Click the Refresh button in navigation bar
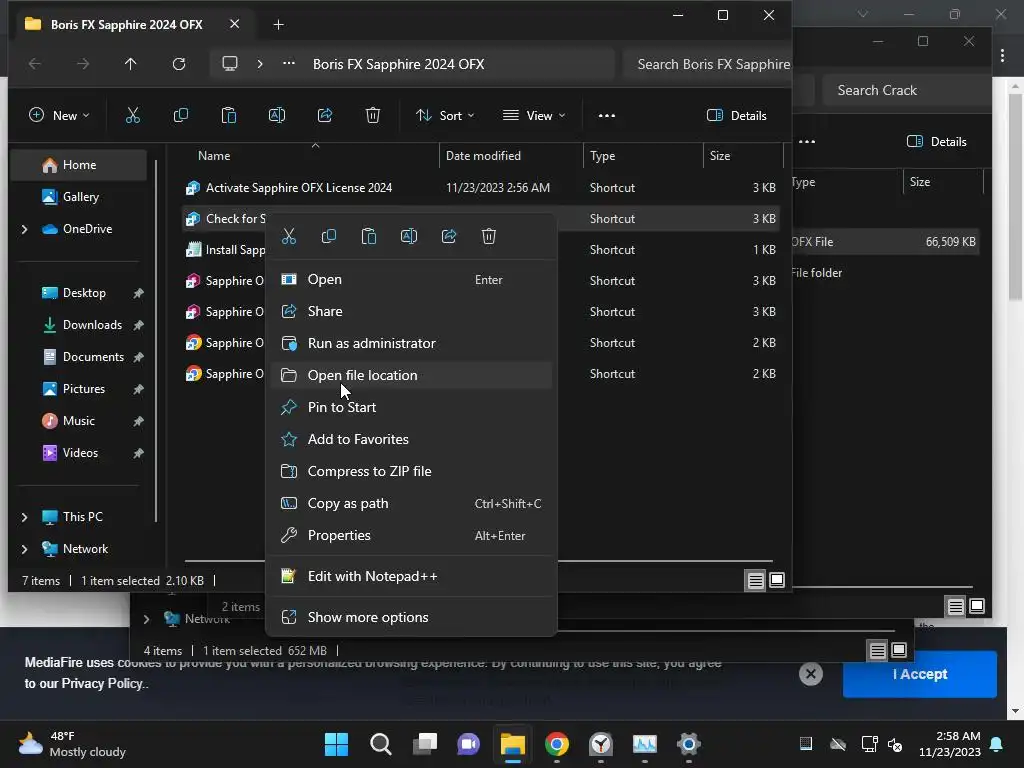The image size is (1024, 768). 179,64
